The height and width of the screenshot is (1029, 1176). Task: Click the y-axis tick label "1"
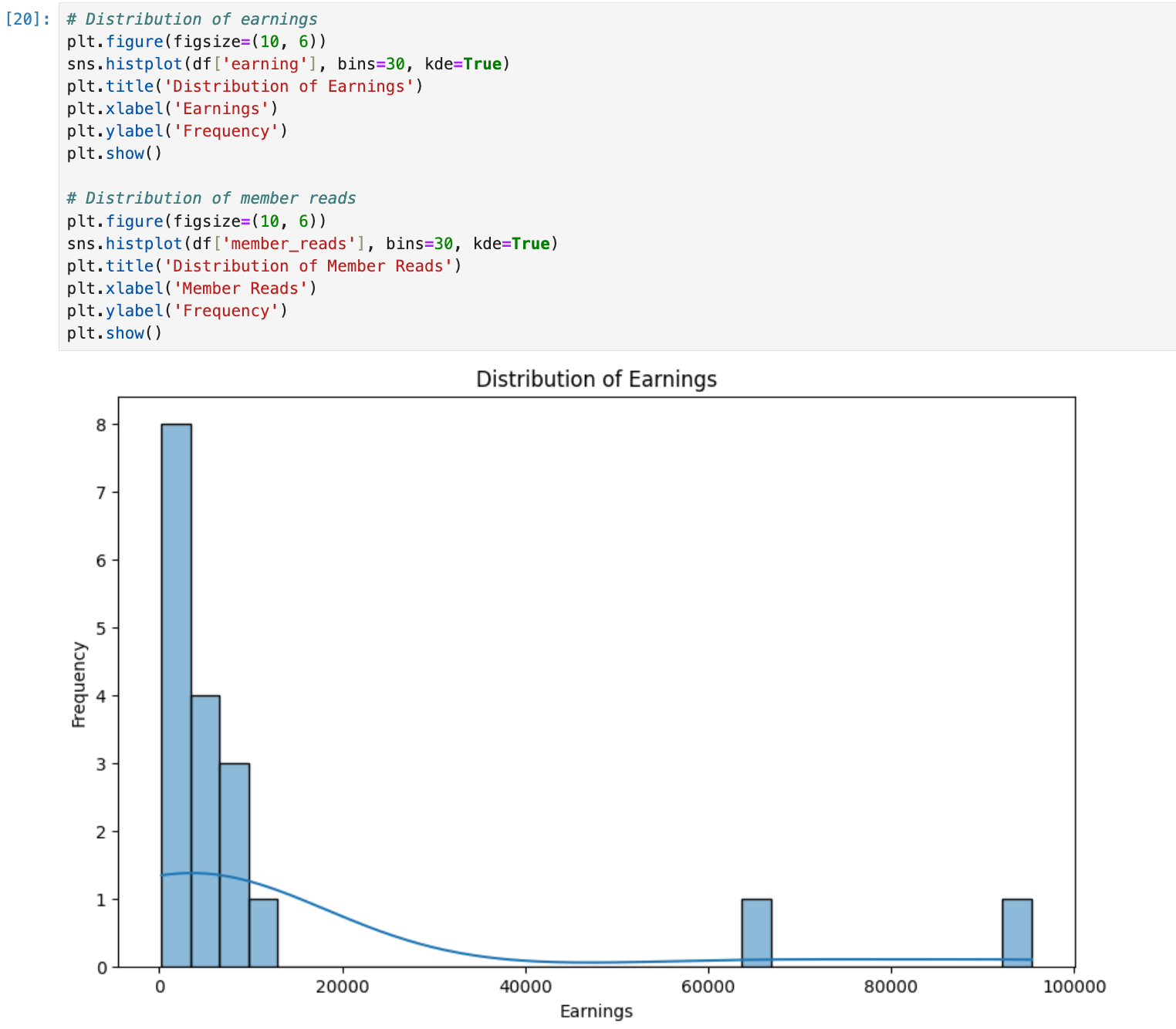102,899
